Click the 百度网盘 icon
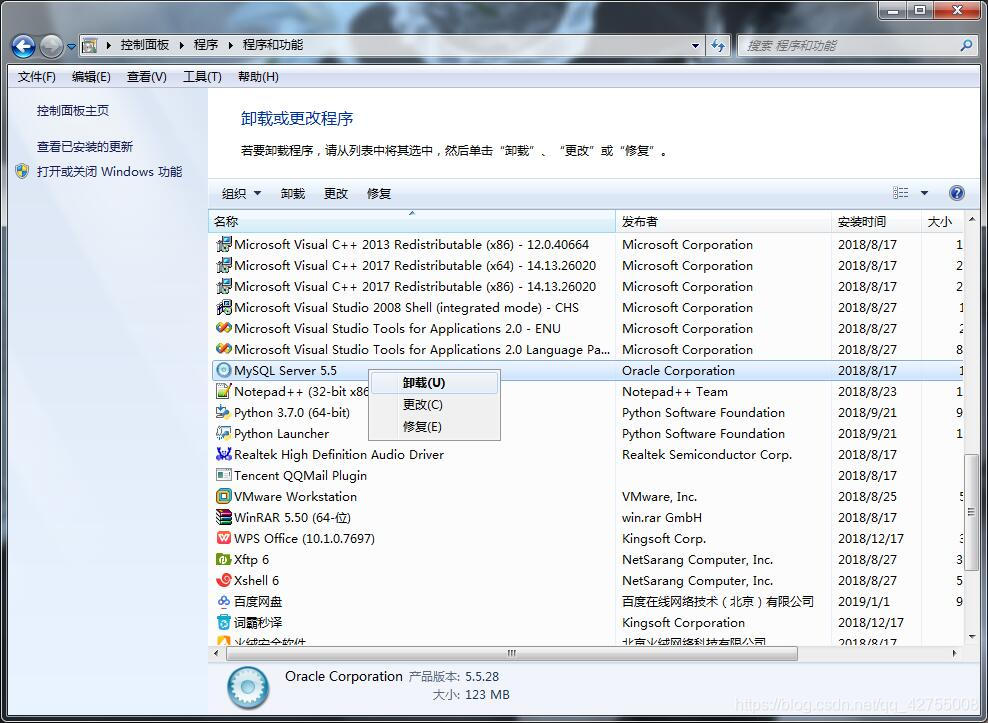The height and width of the screenshot is (723, 988). (223, 601)
